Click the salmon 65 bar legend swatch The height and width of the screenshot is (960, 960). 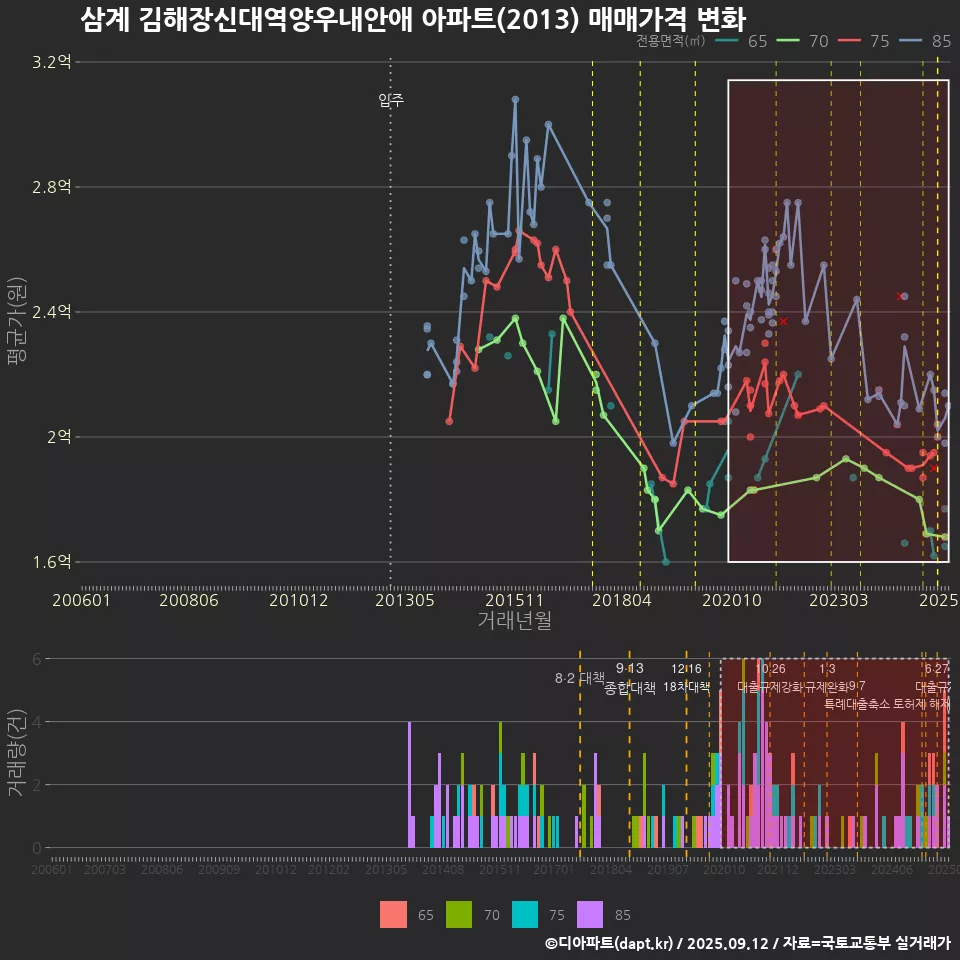click(x=392, y=915)
